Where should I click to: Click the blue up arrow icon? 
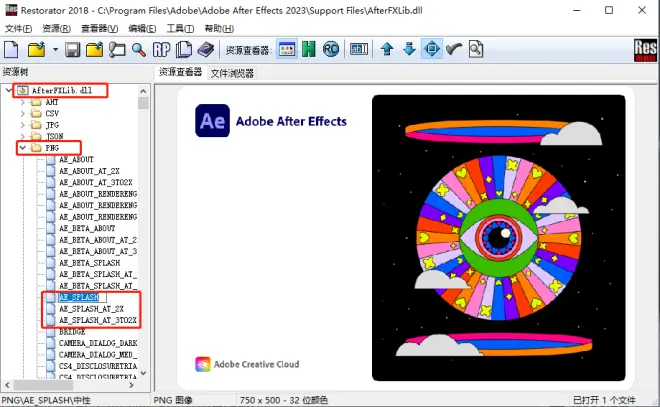[387, 49]
